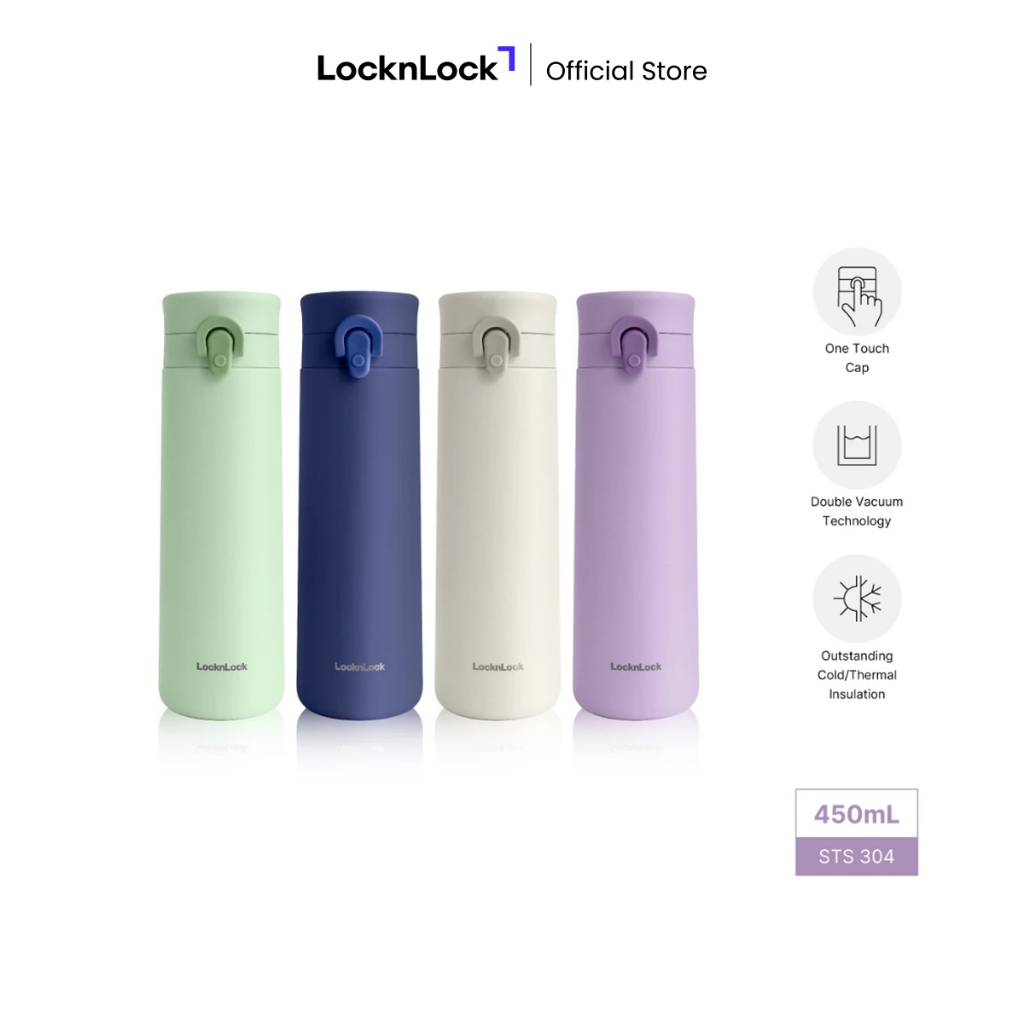
Task: Click the Cold/Thermal Insulation sun-snowflake icon
Action: [x=857, y=599]
